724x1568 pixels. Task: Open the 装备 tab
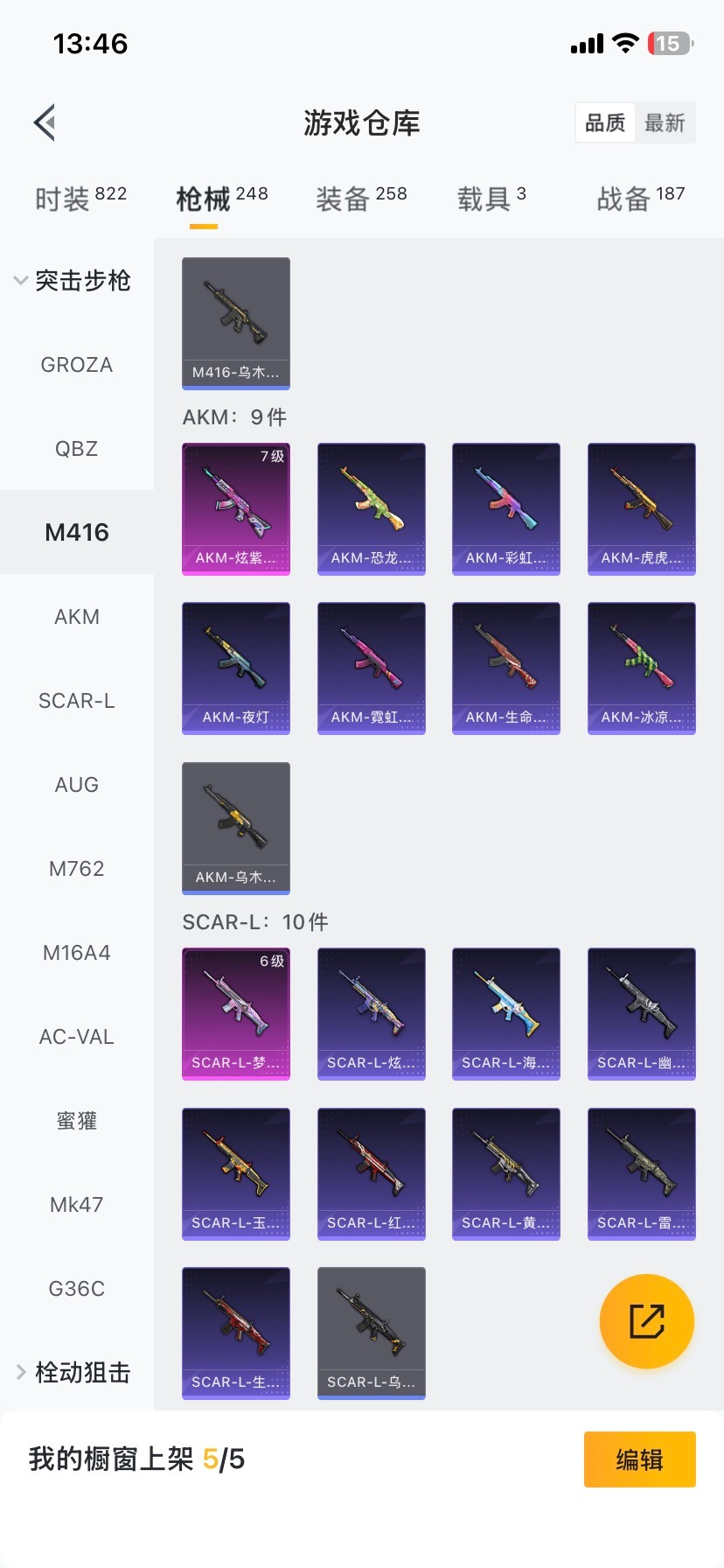pos(361,199)
